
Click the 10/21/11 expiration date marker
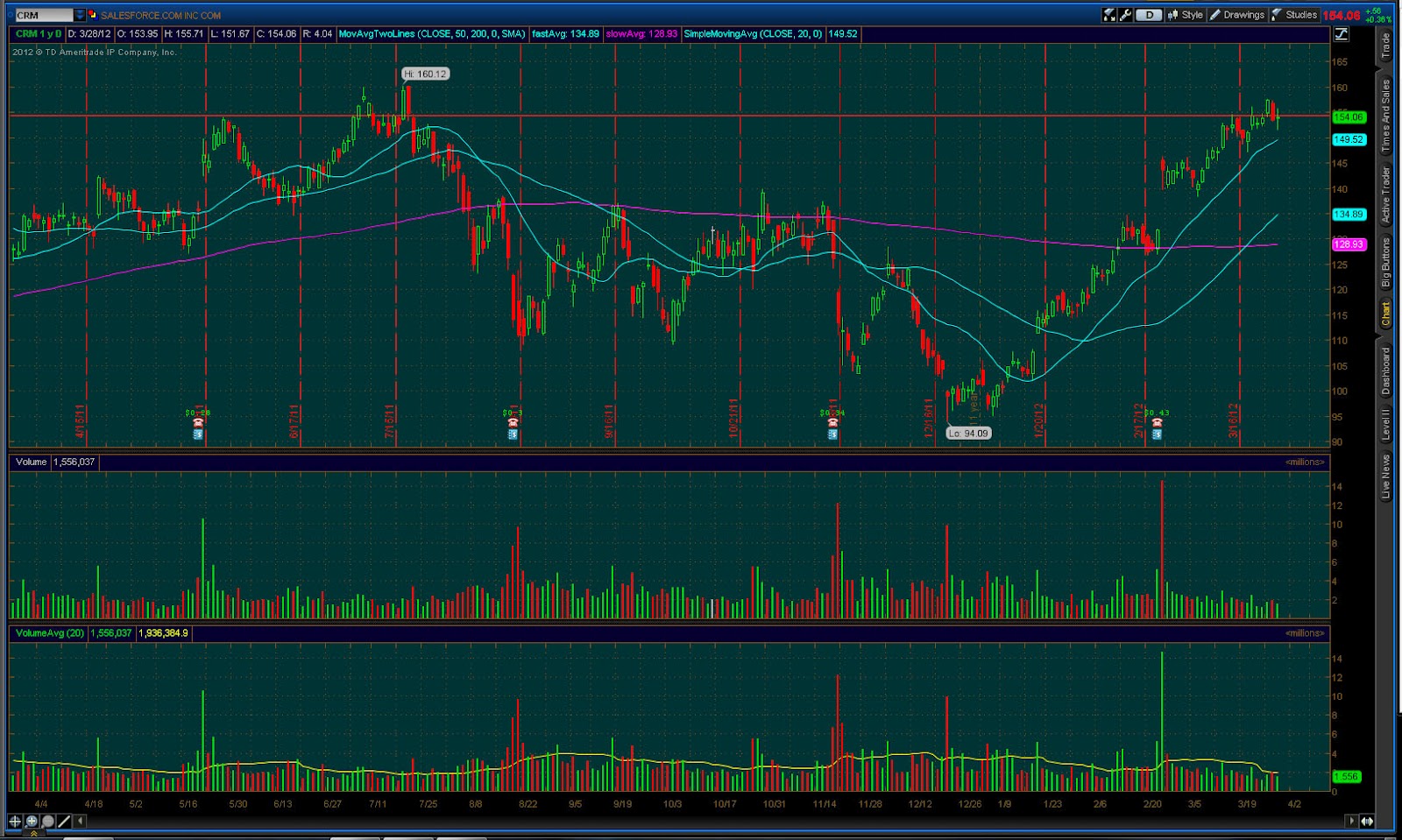tap(734, 419)
